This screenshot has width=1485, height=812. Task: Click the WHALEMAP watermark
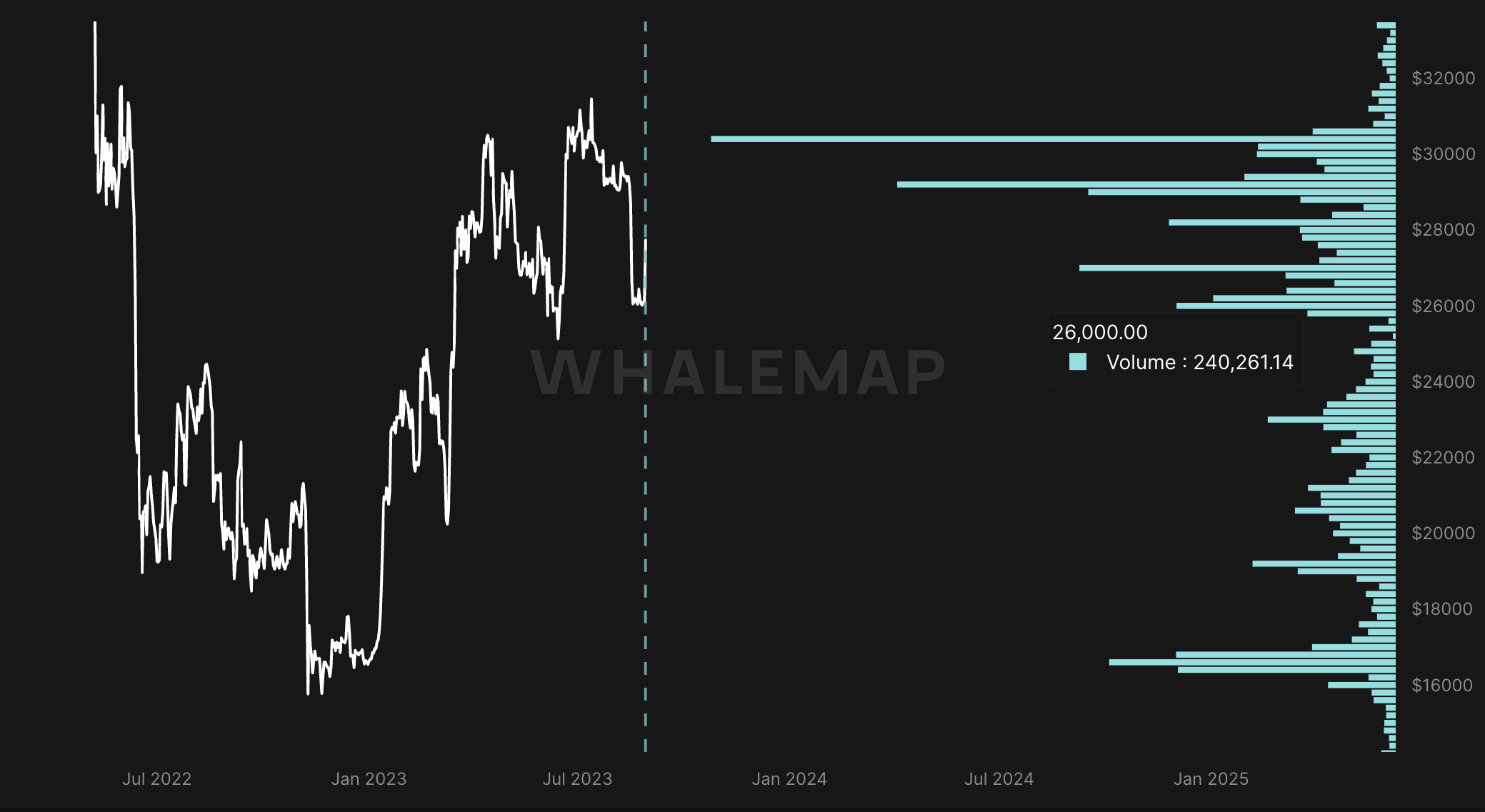pos(739,372)
